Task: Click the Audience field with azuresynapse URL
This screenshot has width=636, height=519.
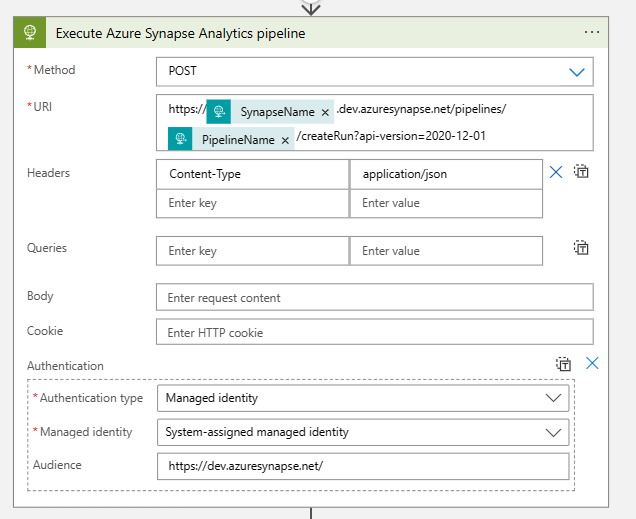Action: click(x=363, y=466)
